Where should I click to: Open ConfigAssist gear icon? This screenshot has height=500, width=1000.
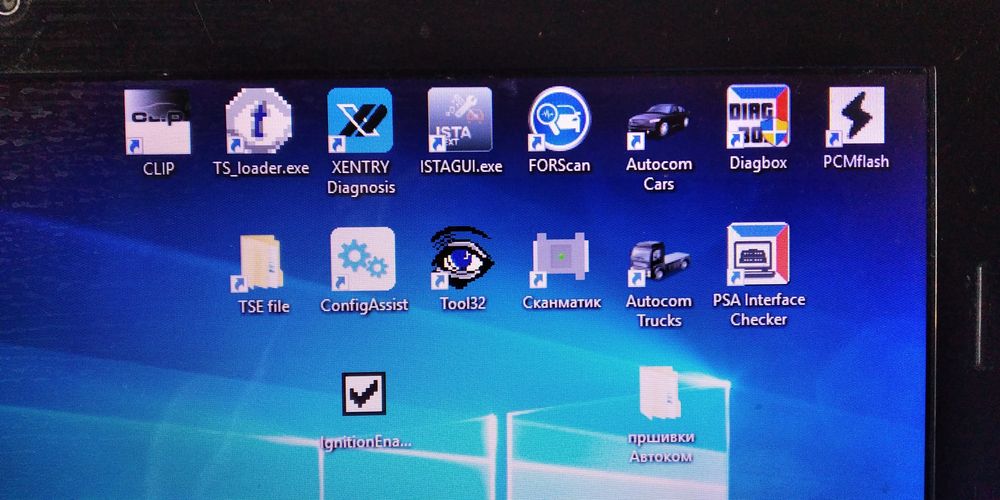click(362, 259)
